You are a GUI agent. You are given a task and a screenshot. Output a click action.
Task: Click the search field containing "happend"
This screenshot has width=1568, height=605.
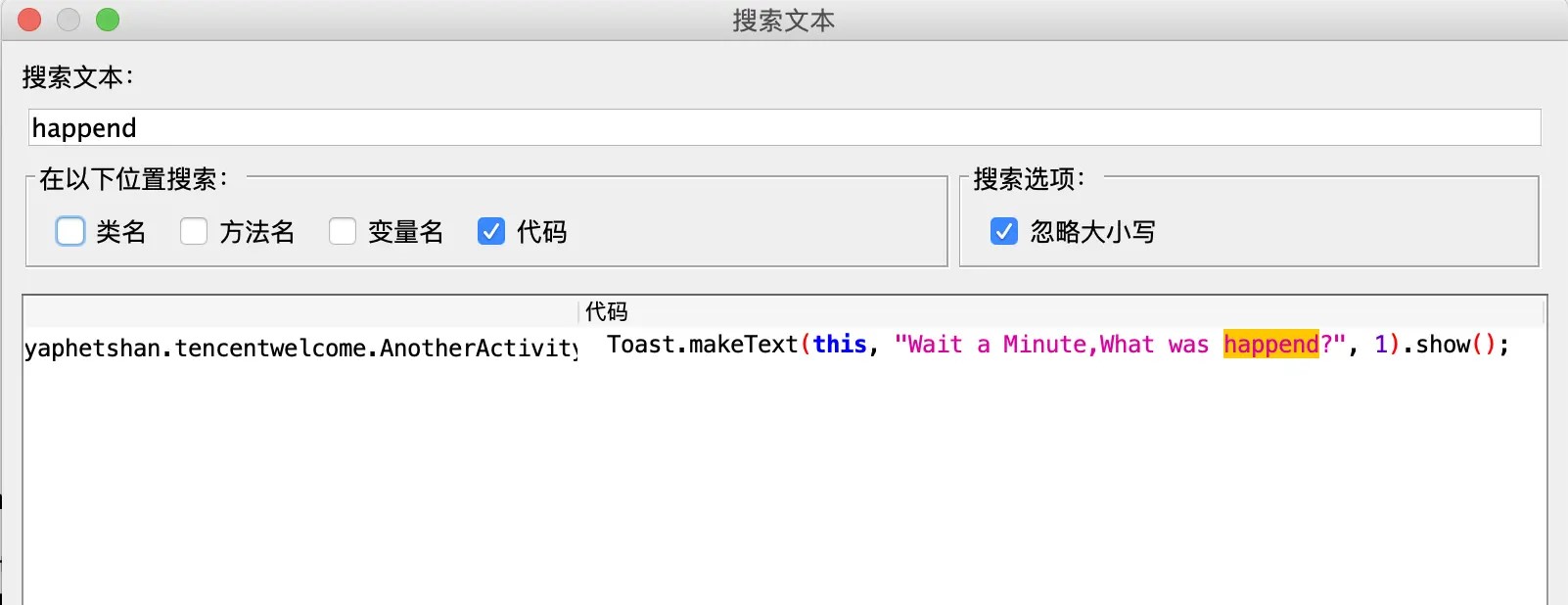(783, 127)
